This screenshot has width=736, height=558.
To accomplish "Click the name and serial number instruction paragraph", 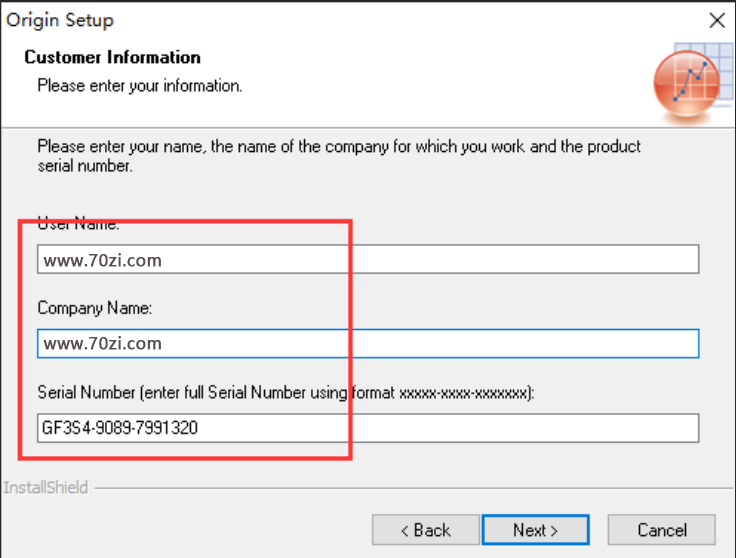I will 339,156.
